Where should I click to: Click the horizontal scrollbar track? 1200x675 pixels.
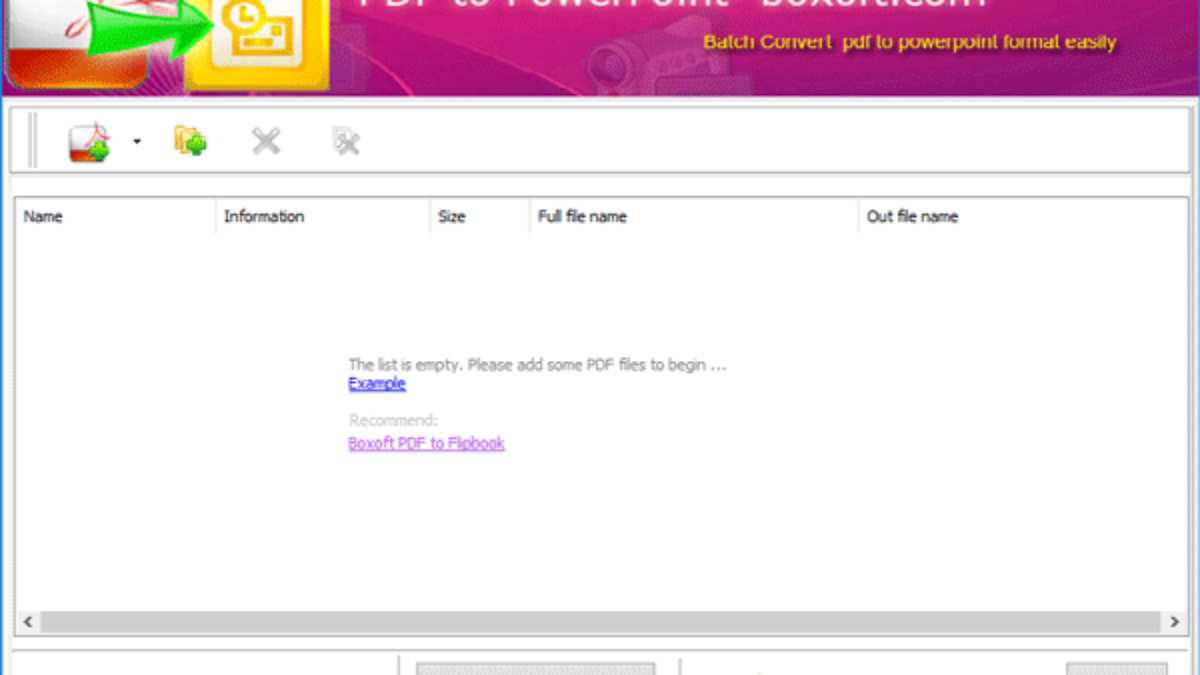point(601,622)
